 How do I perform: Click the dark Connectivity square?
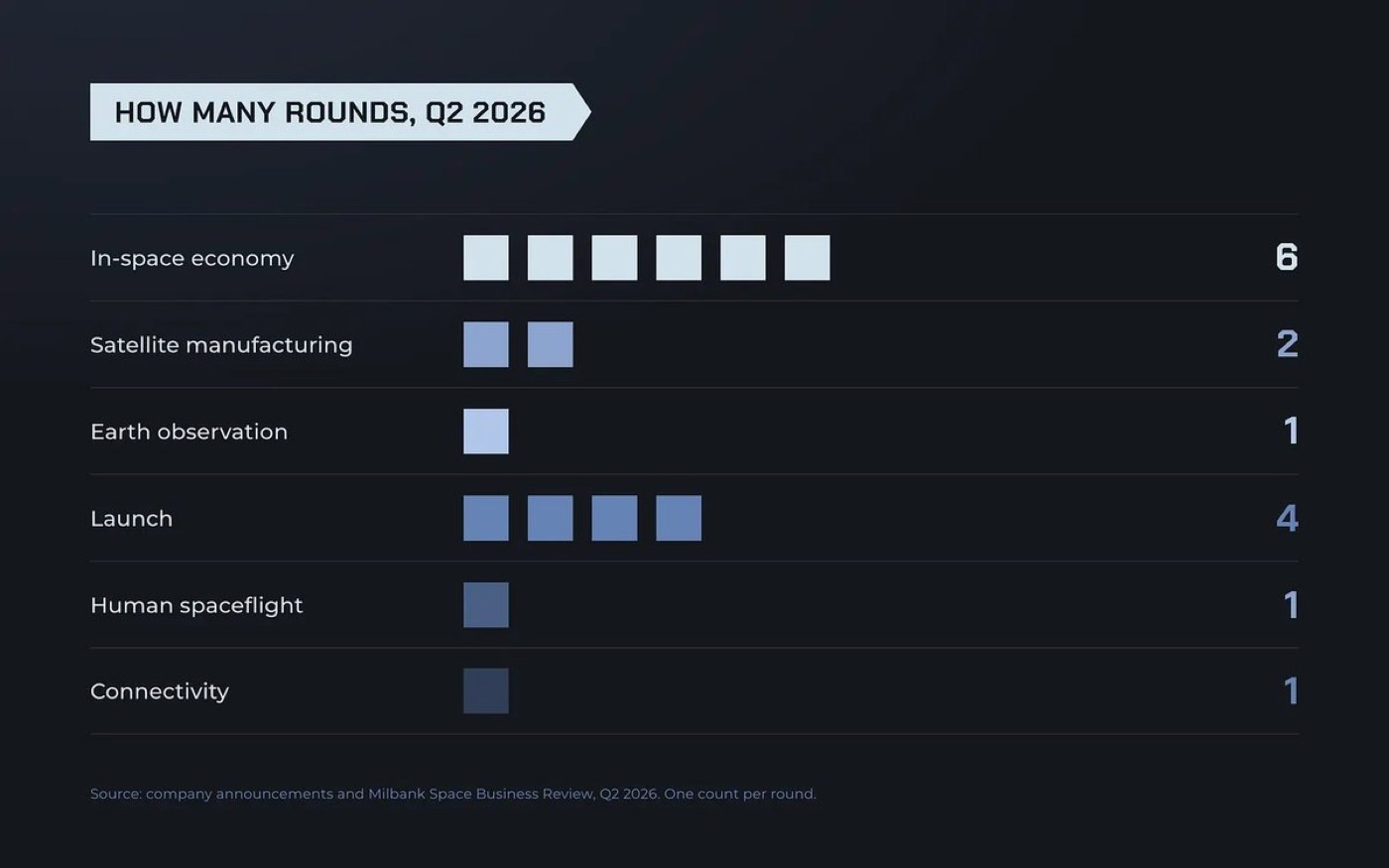[x=486, y=691]
